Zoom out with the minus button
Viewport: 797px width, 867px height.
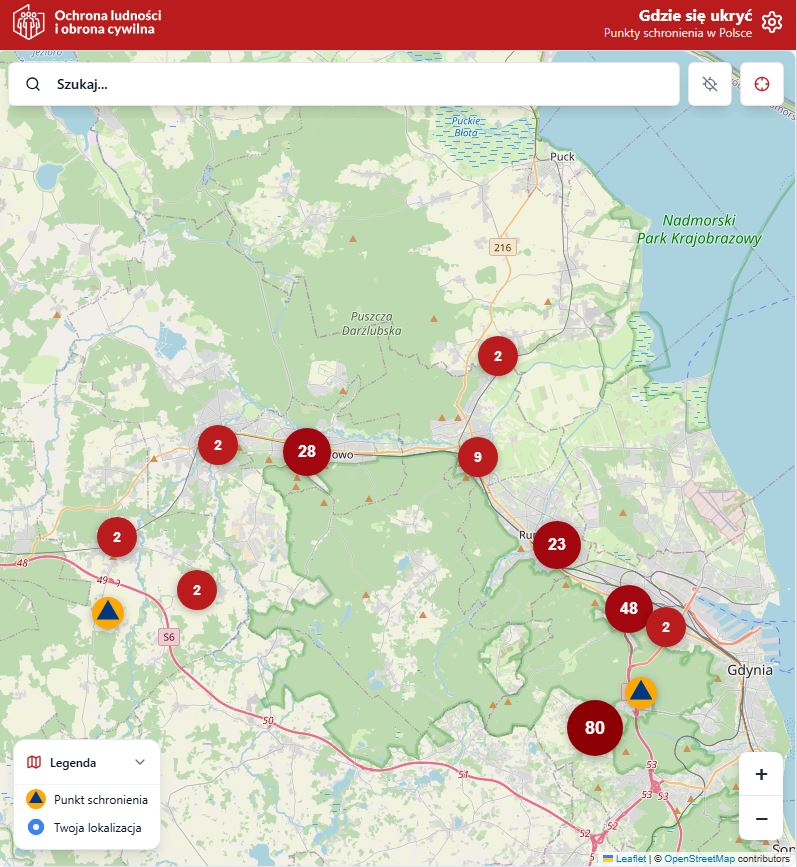[761, 819]
